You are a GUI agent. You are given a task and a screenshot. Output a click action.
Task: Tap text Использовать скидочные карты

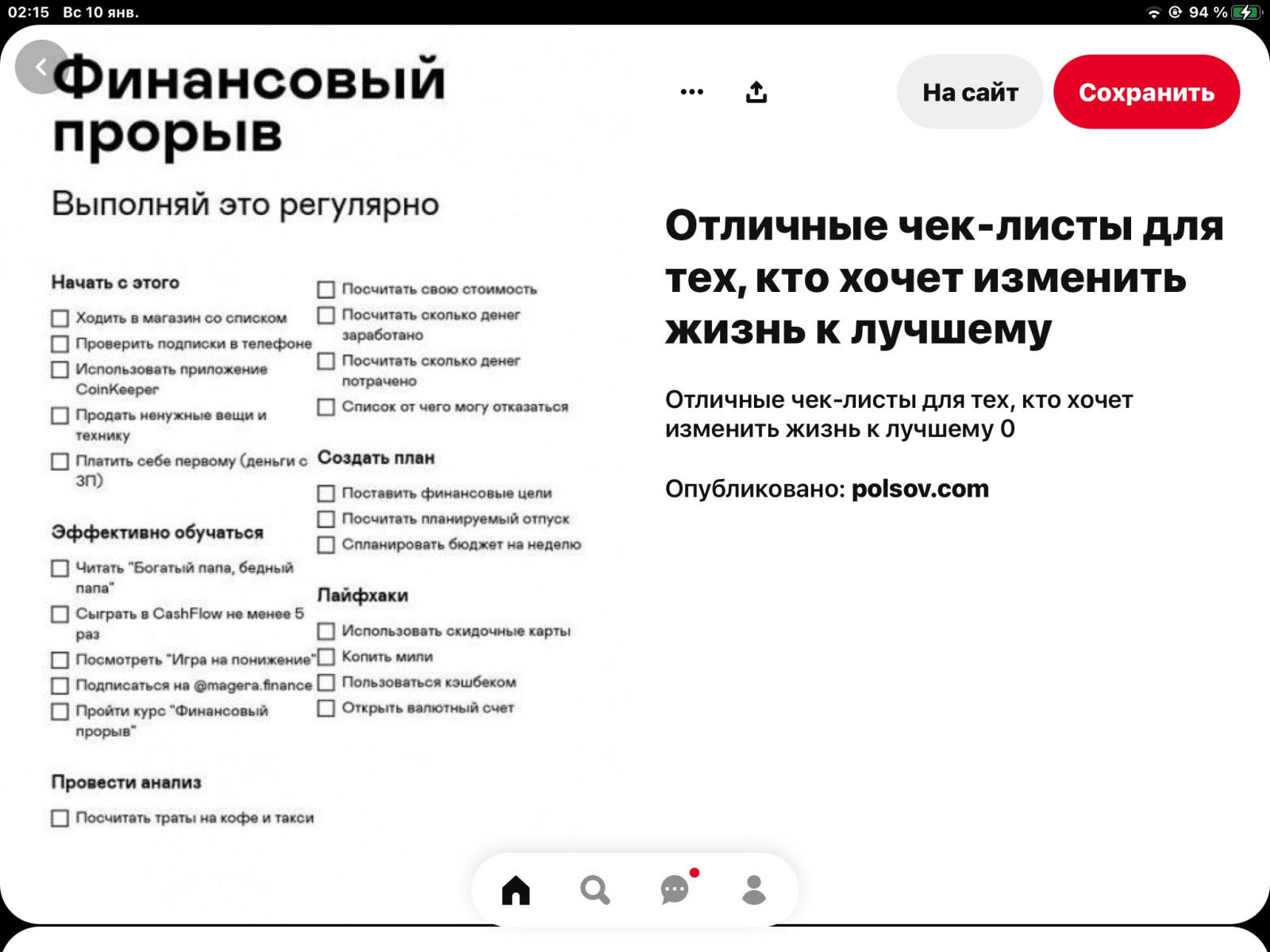(456, 631)
